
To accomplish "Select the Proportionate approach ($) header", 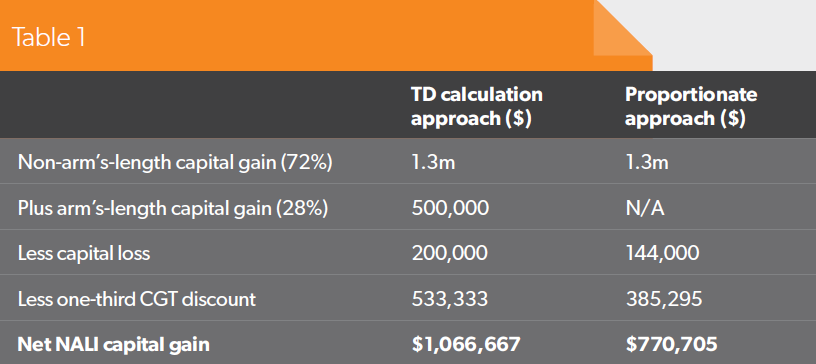I will pos(691,106).
